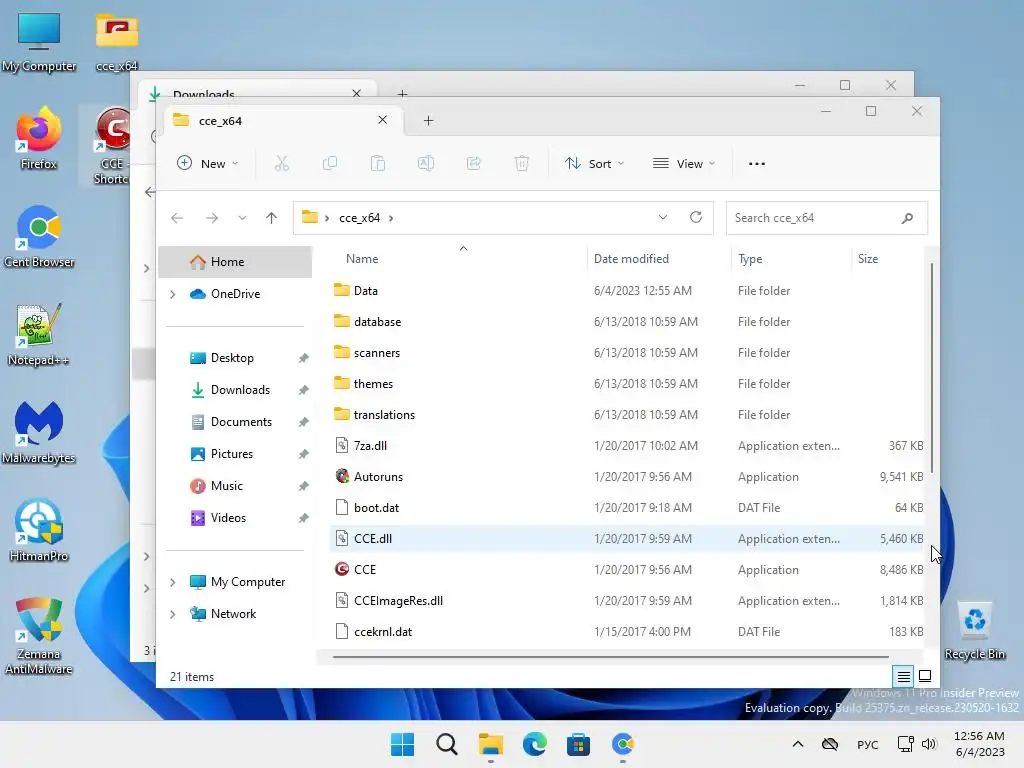Open the View dropdown
This screenshot has height=768, width=1024.
tap(684, 163)
